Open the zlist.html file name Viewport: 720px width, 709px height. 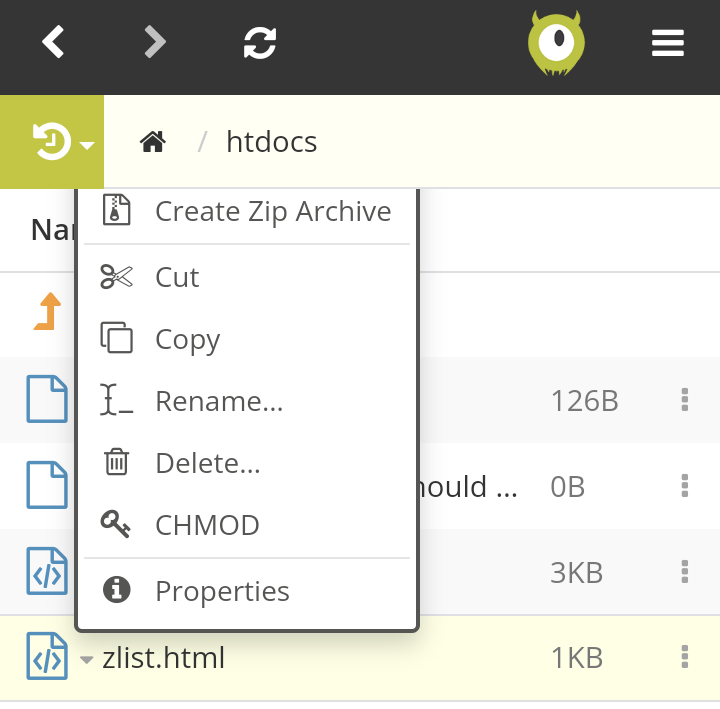pos(164,658)
